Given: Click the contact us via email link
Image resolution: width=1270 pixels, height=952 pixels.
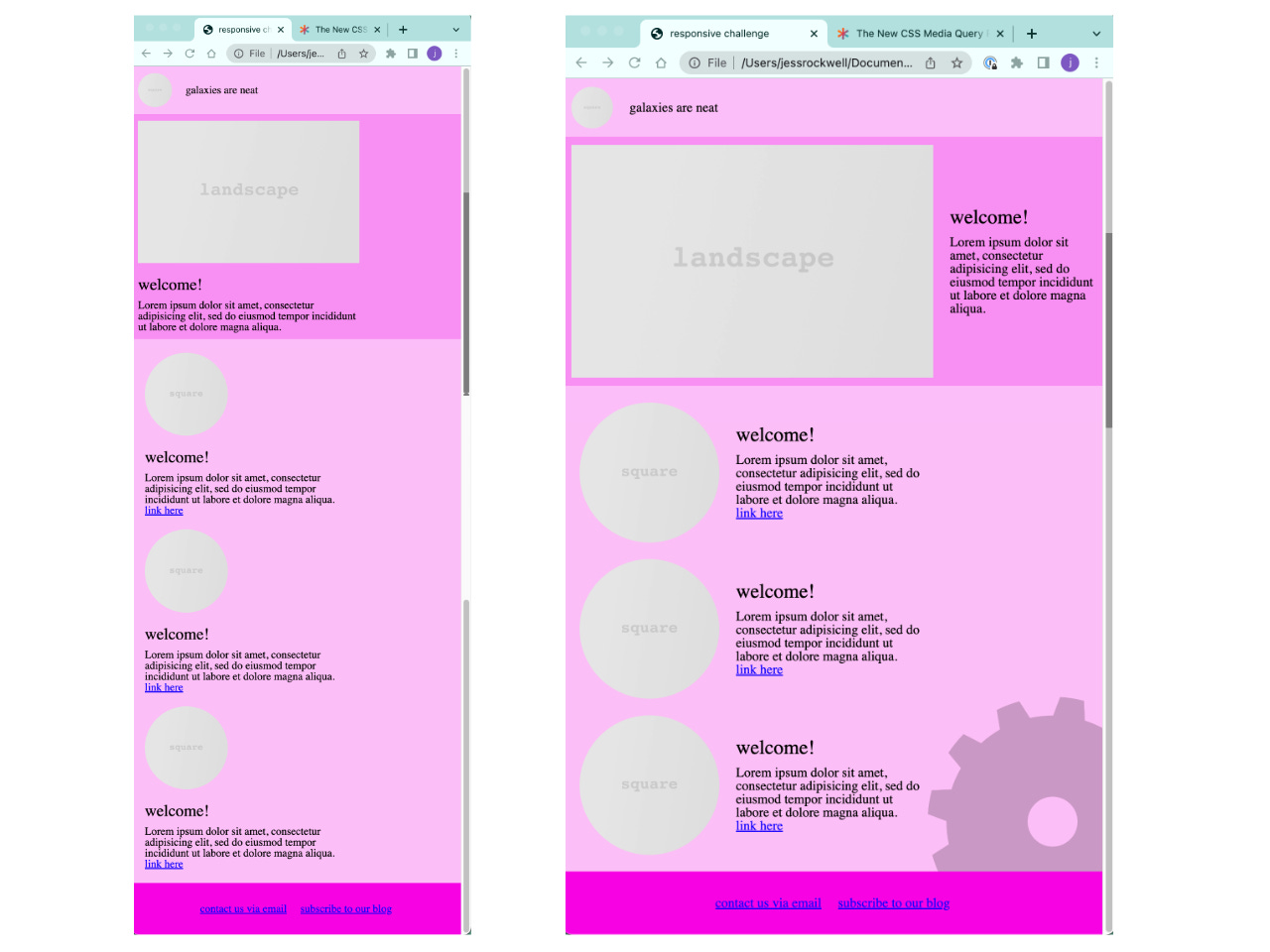Looking at the screenshot, I should click(x=768, y=902).
